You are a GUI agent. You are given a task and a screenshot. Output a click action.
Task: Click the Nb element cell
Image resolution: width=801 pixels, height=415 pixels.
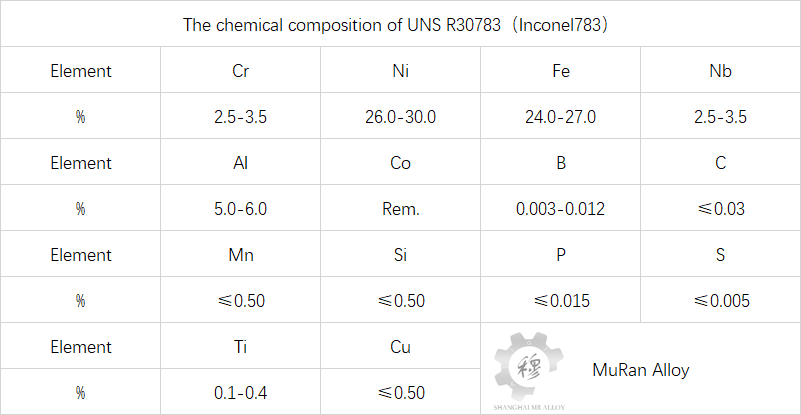pyautogui.click(x=720, y=71)
